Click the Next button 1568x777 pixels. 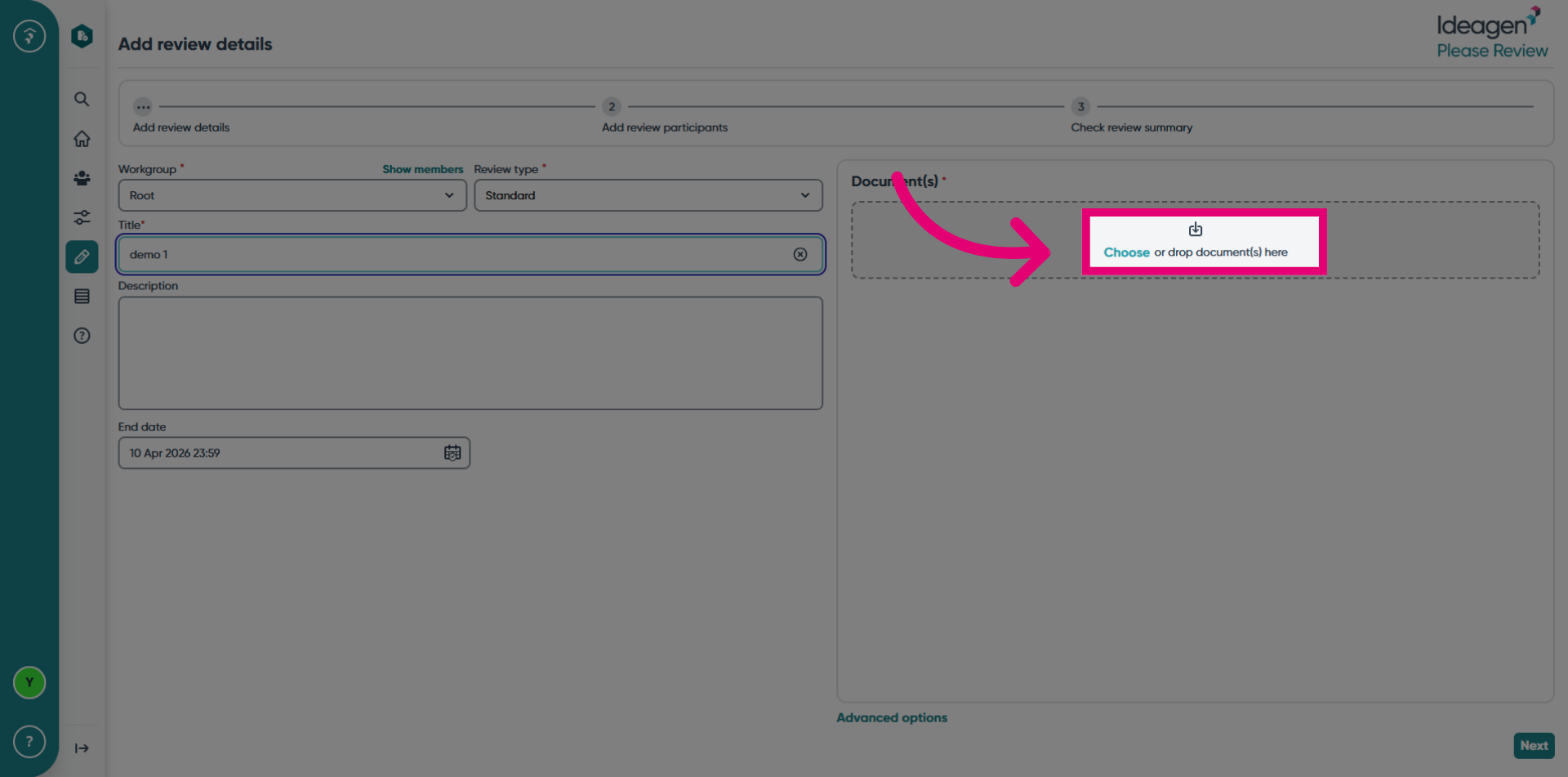(x=1534, y=745)
